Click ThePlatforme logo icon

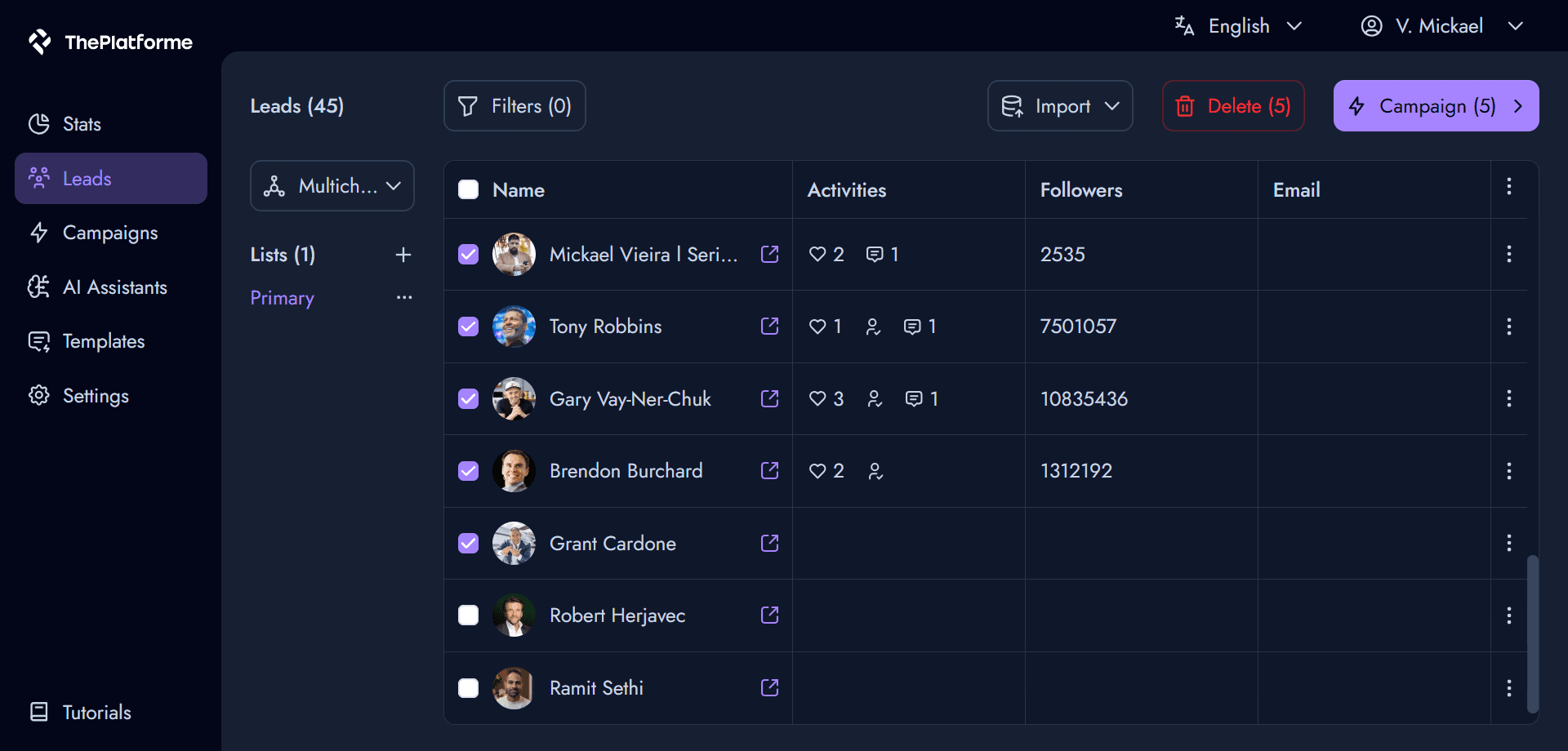coord(39,42)
